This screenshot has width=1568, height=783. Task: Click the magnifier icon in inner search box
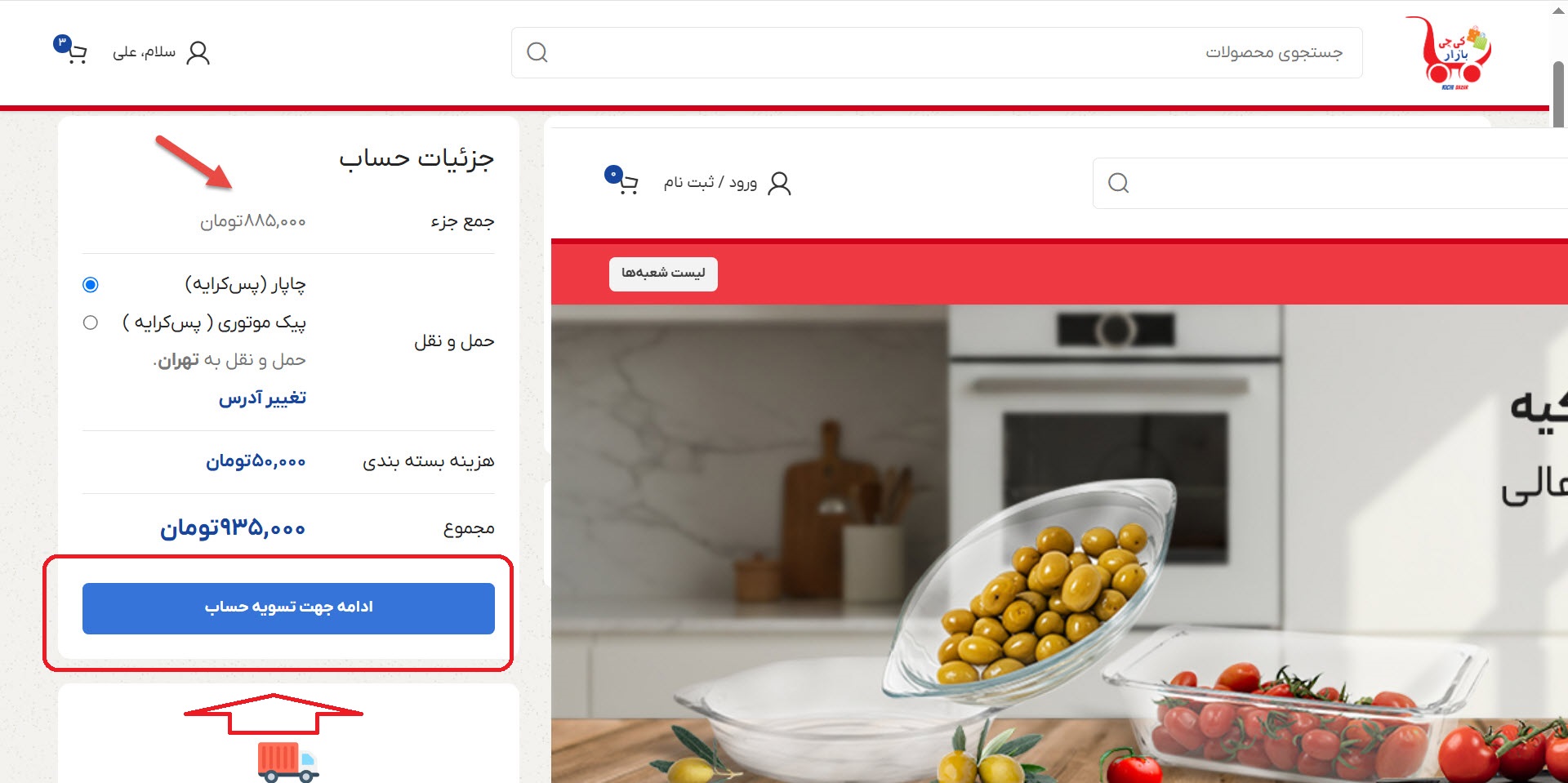[1119, 183]
